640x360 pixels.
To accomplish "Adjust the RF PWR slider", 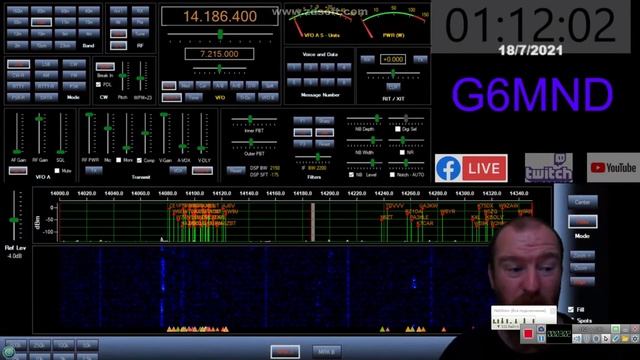I will 89,133.
